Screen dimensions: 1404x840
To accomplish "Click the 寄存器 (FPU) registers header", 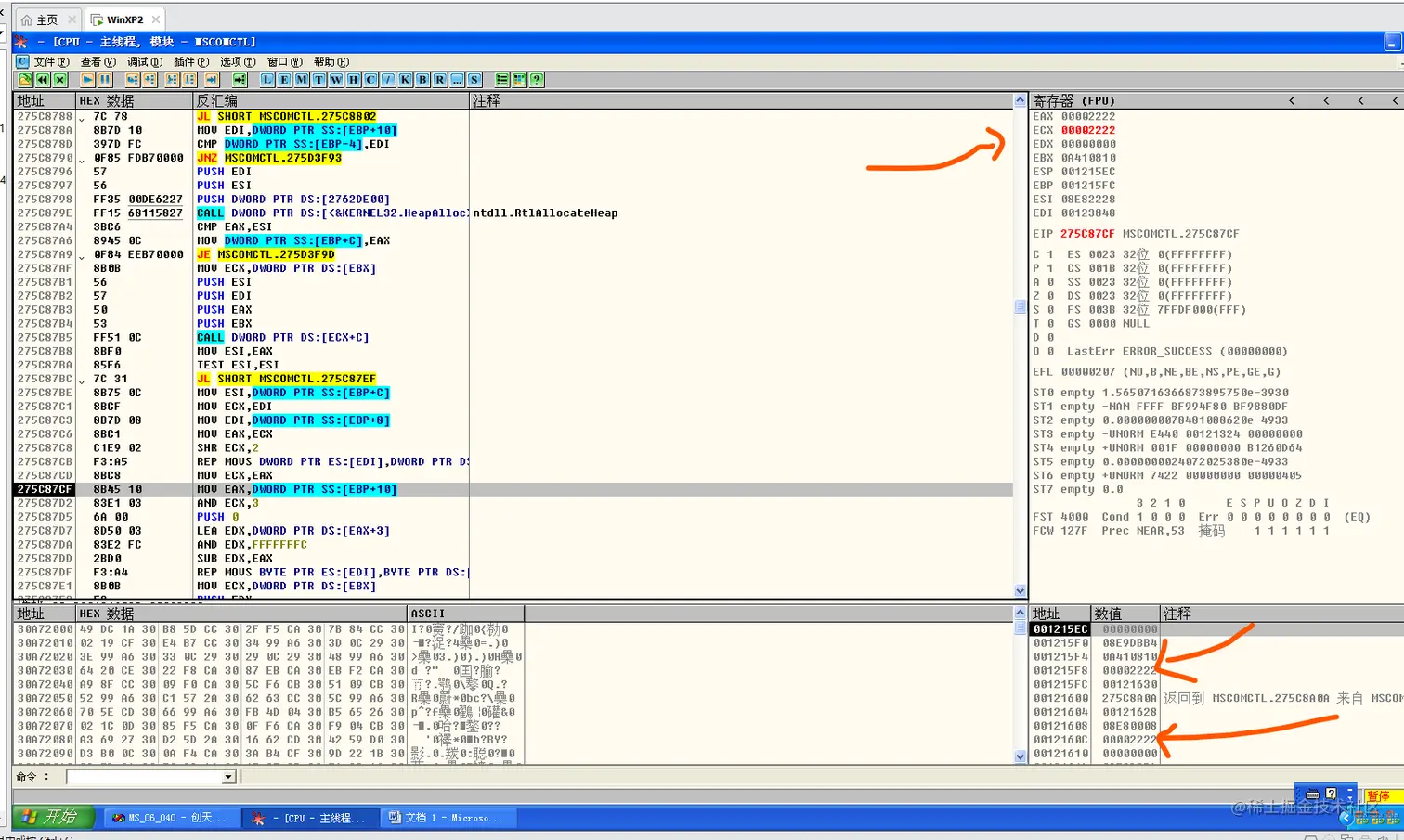I will point(1074,100).
